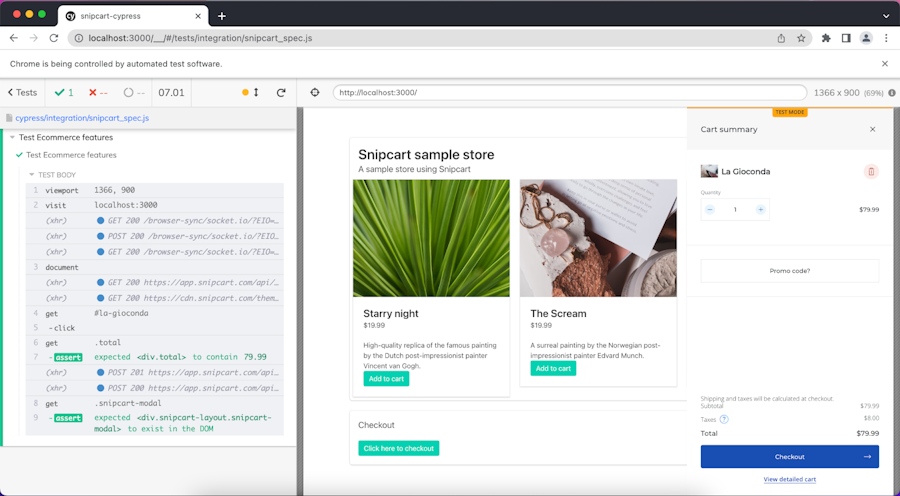The height and width of the screenshot is (496, 900).
Task: Close the Cart summary panel
Action: point(872,129)
